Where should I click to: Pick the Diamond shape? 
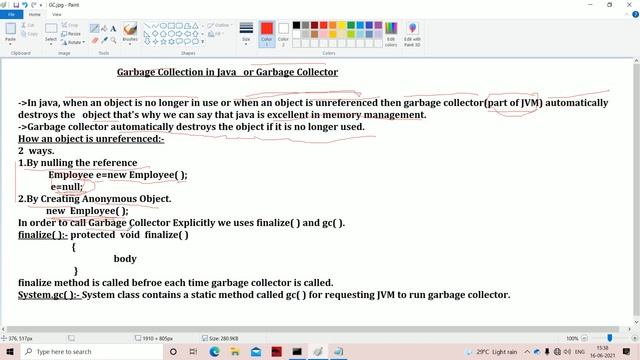155,33
